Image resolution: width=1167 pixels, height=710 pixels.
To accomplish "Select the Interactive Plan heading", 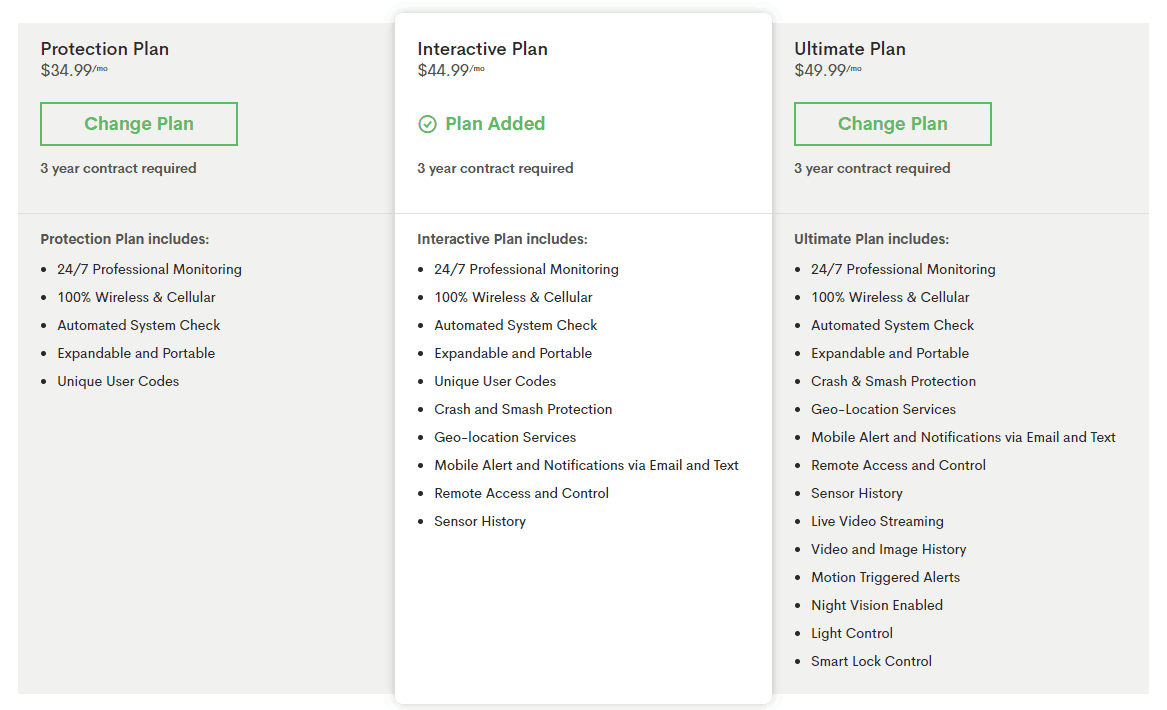I will pyautogui.click(x=482, y=49).
